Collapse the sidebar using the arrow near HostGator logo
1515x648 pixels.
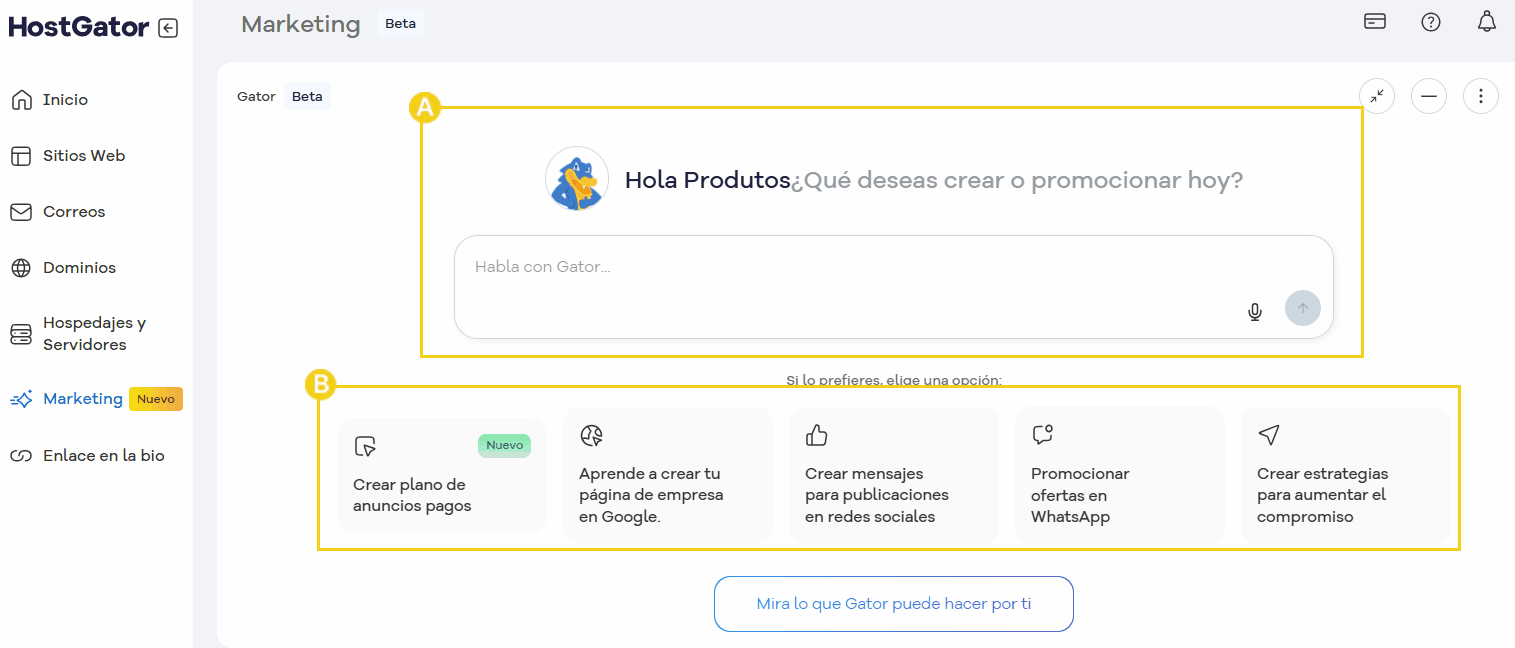pos(170,27)
